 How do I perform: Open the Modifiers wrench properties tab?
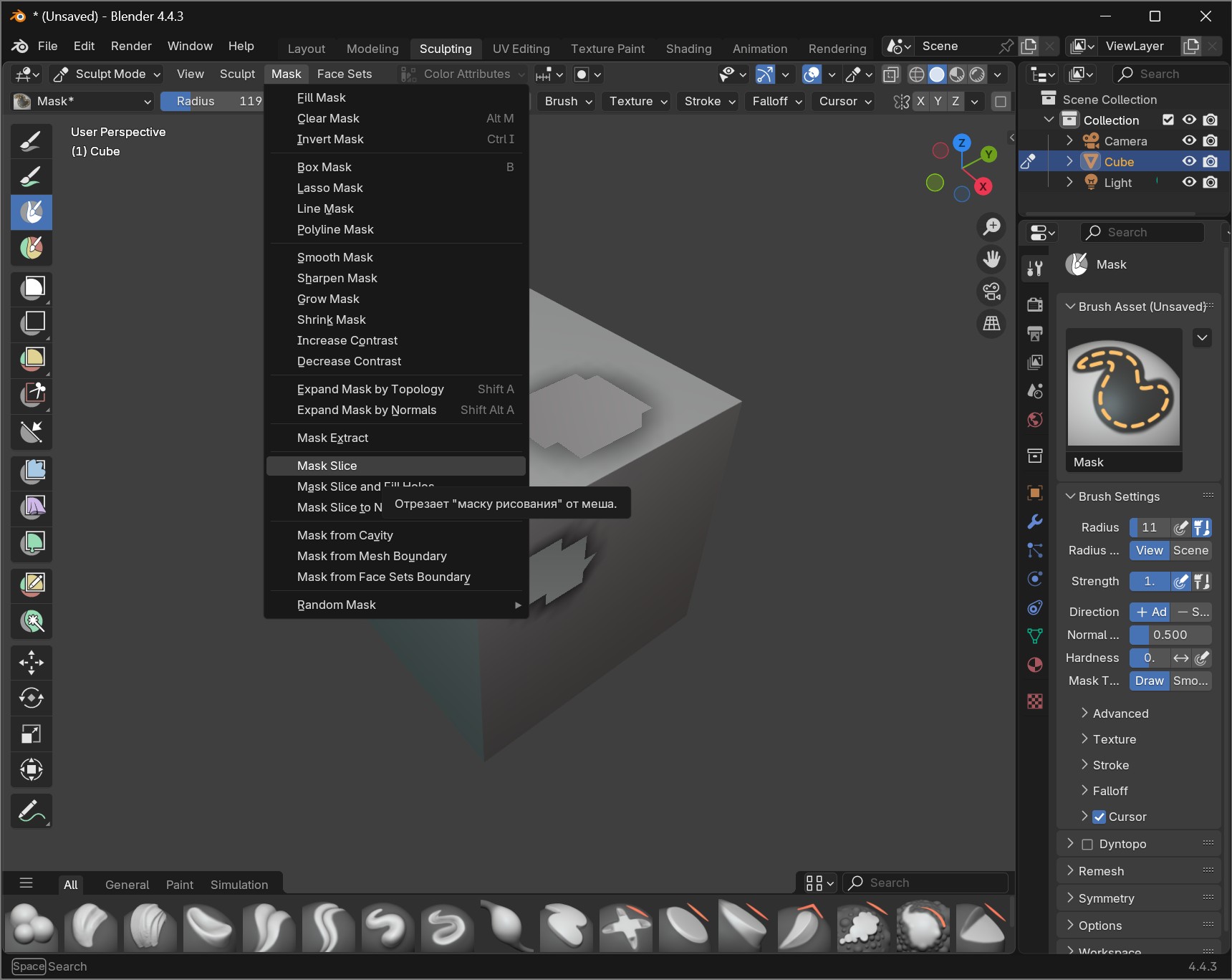pyautogui.click(x=1035, y=522)
